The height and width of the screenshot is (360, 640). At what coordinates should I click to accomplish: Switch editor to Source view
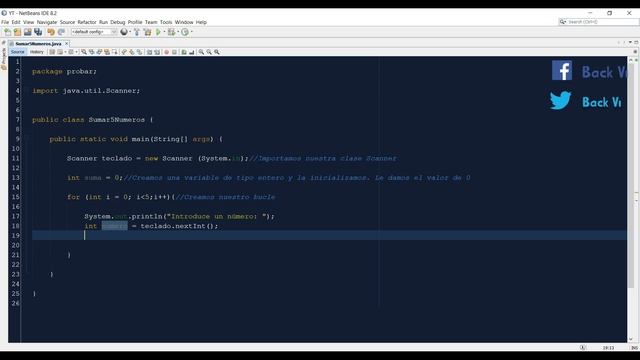[x=18, y=52]
